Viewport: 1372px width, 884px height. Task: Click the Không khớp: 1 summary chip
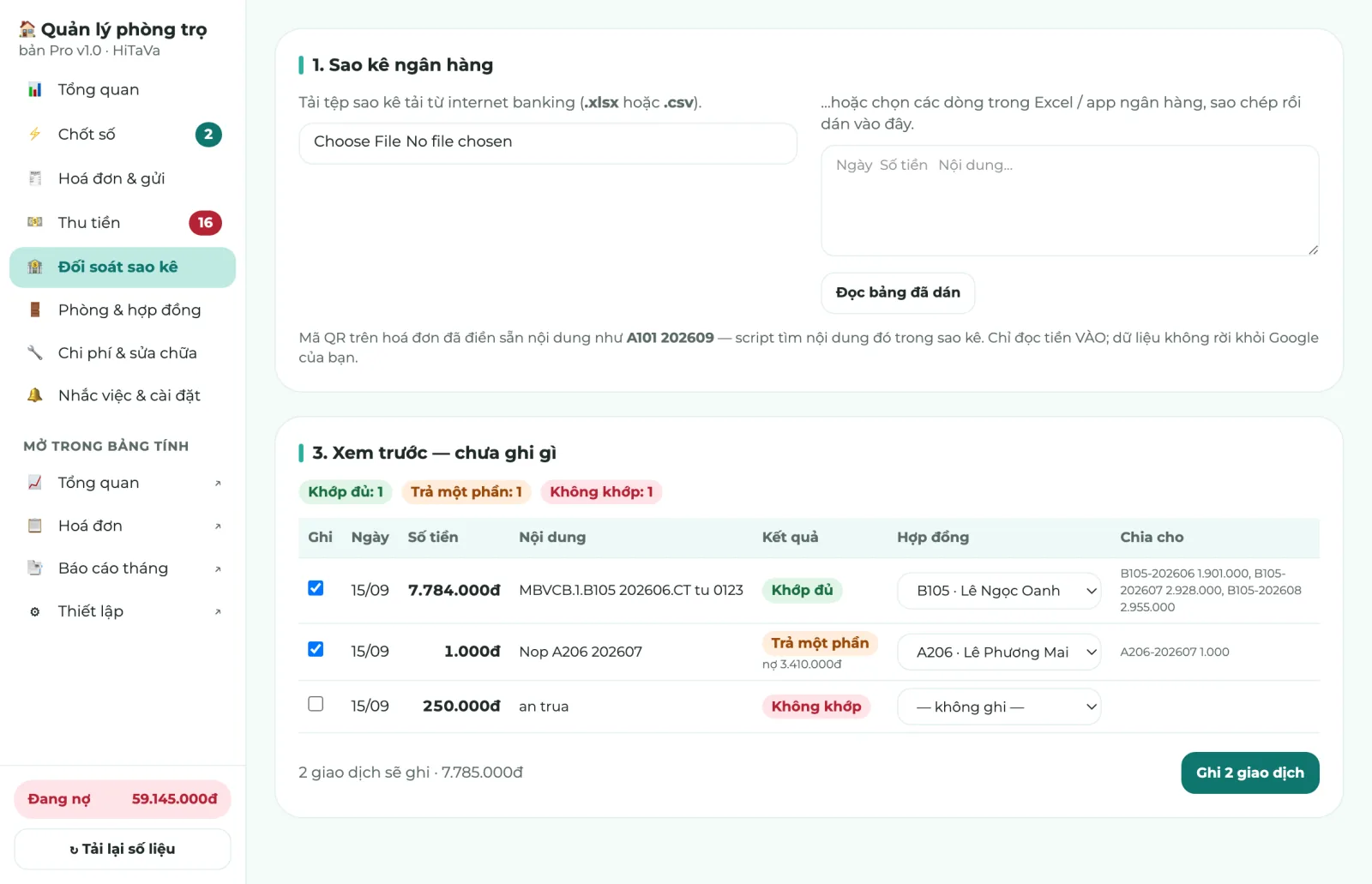(x=601, y=492)
